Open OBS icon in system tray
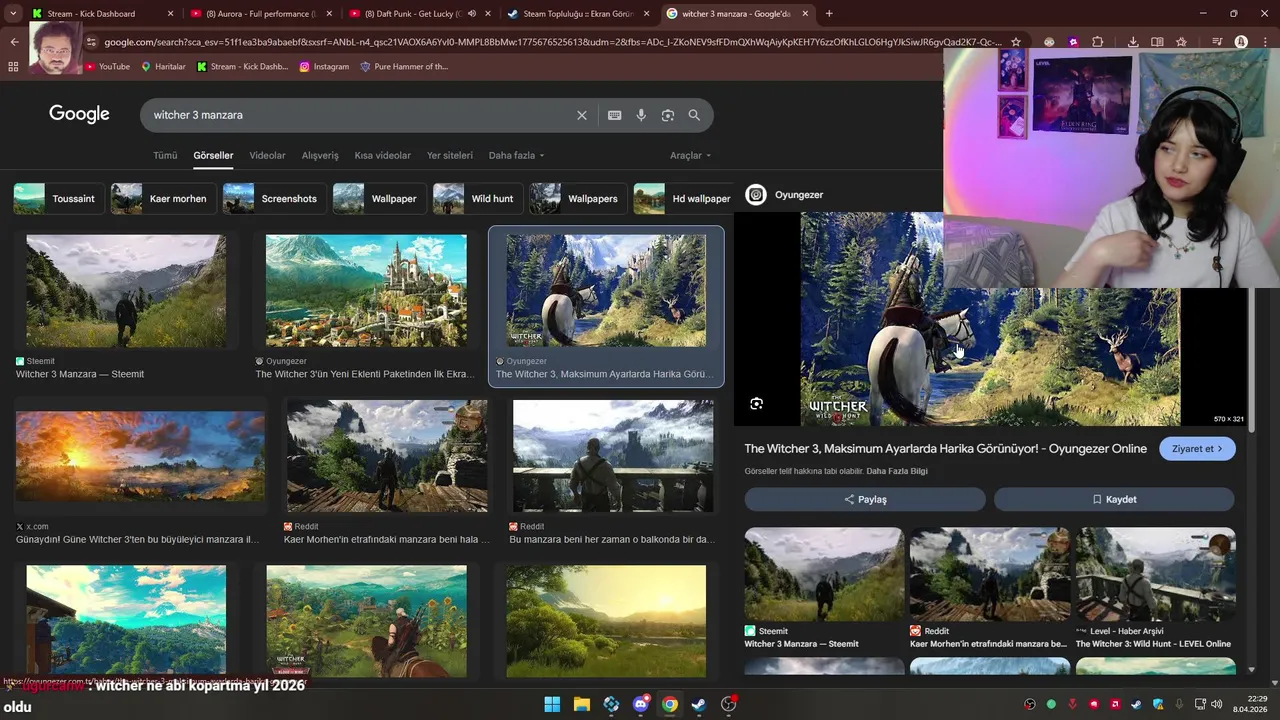The width and height of the screenshot is (1280, 720). [1030, 704]
